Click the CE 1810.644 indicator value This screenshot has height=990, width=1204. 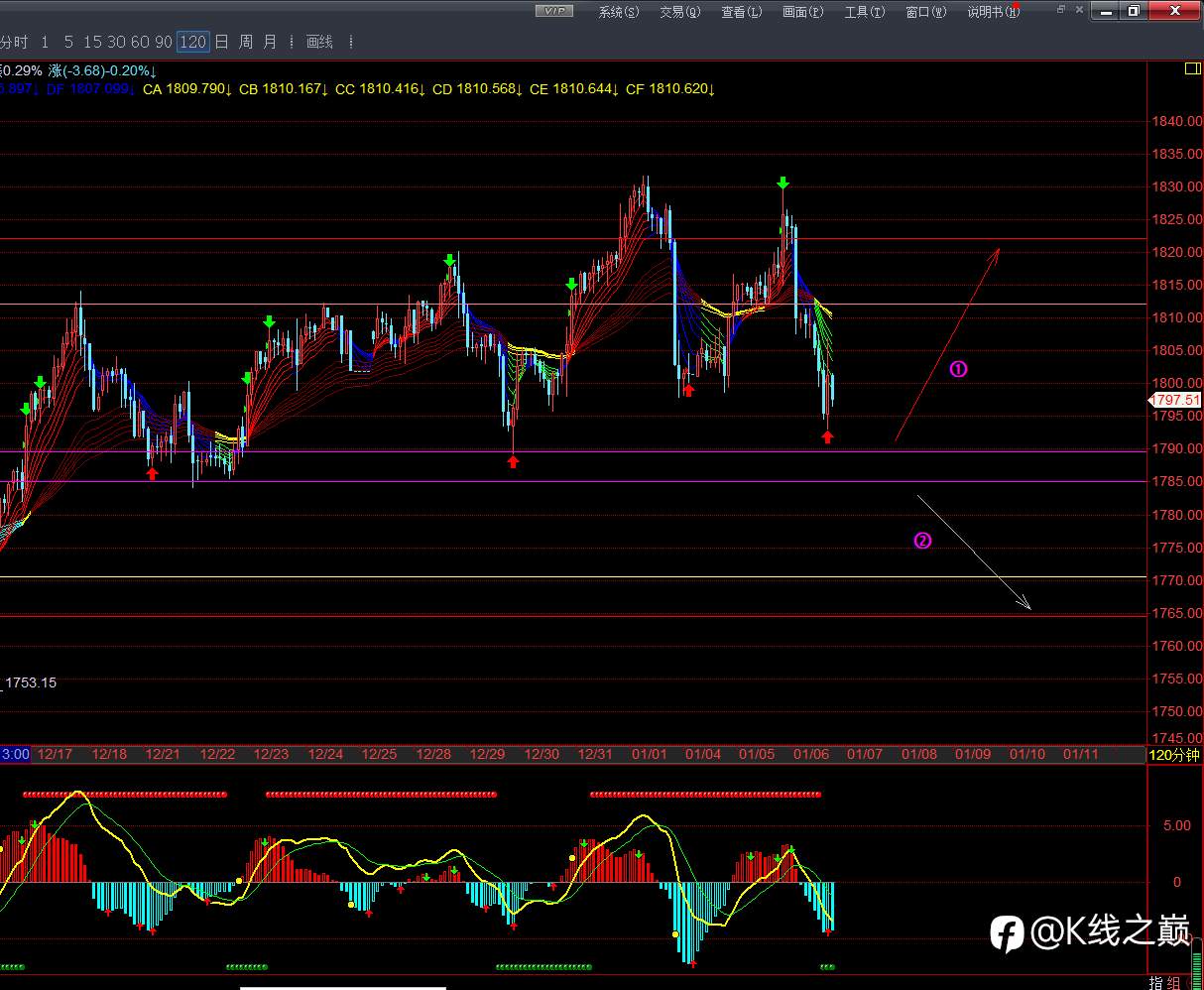click(x=575, y=89)
